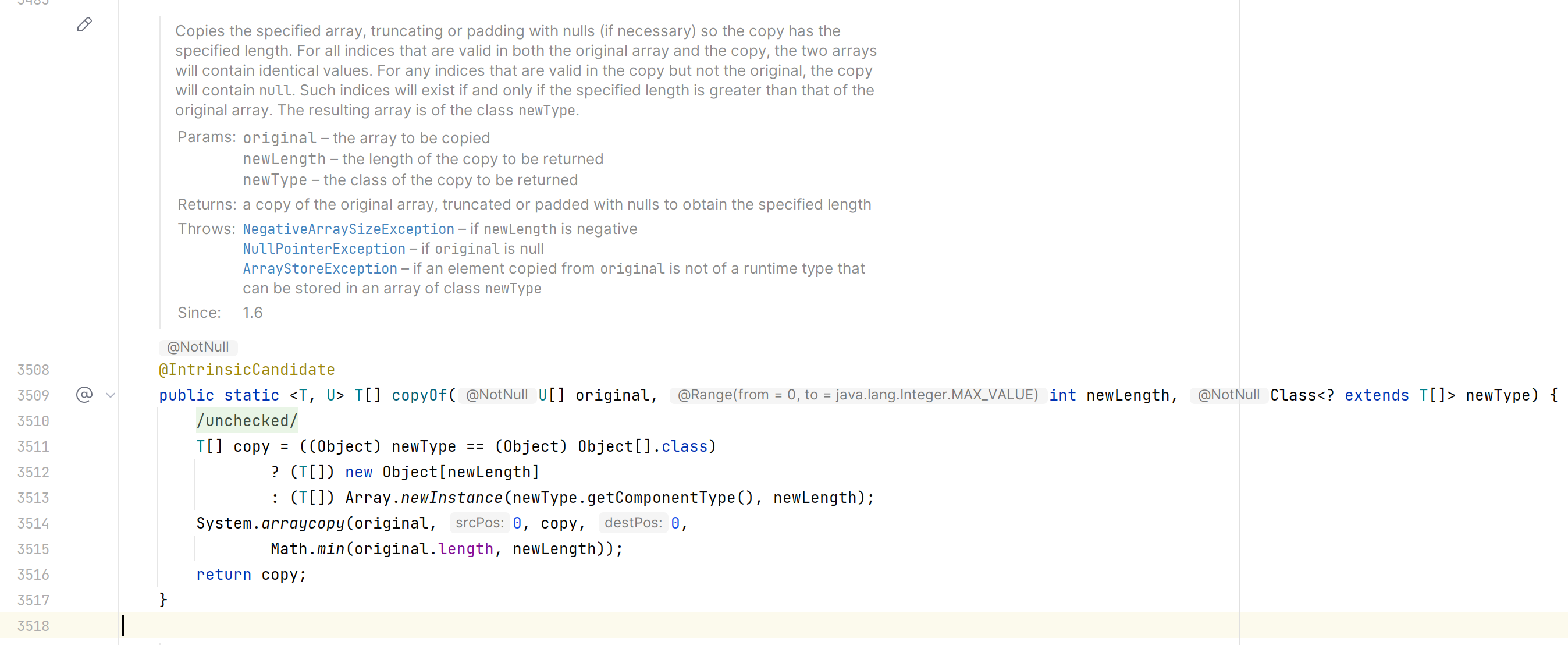
Task: Expand the folded /unchecked/ region
Action: click(x=247, y=421)
